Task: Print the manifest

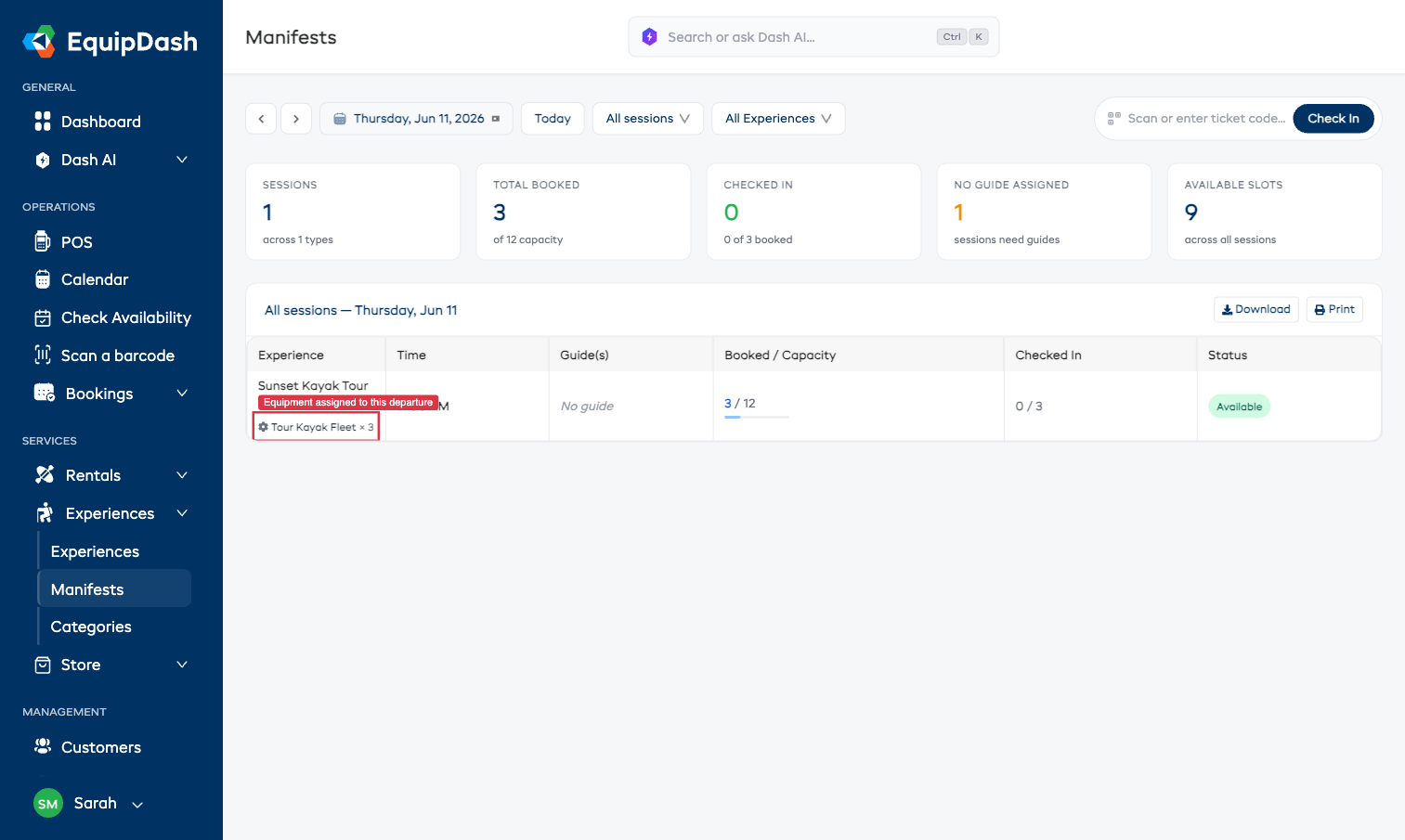Action: 1334,309
